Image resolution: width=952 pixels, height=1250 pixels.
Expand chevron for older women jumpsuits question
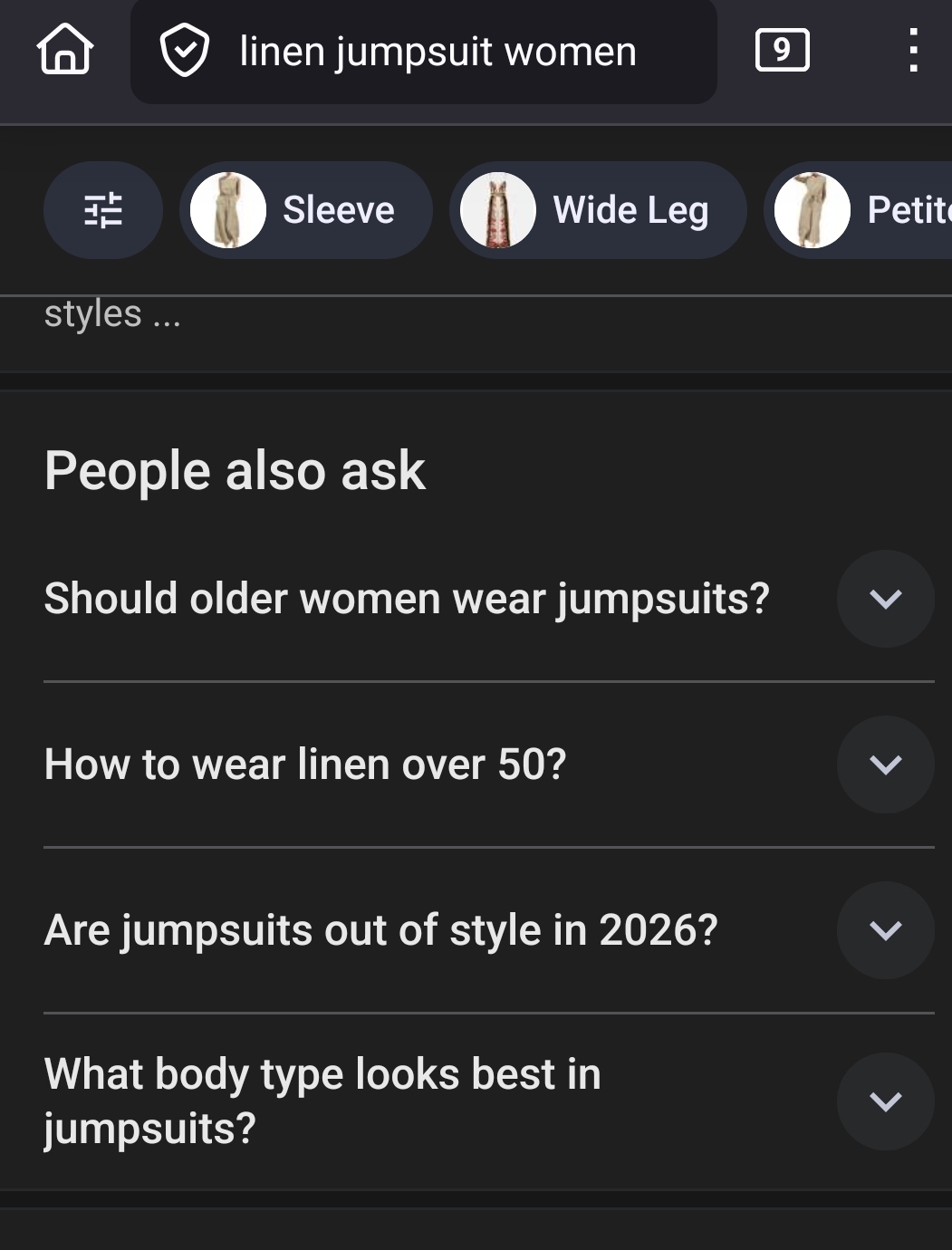[x=886, y=599]
